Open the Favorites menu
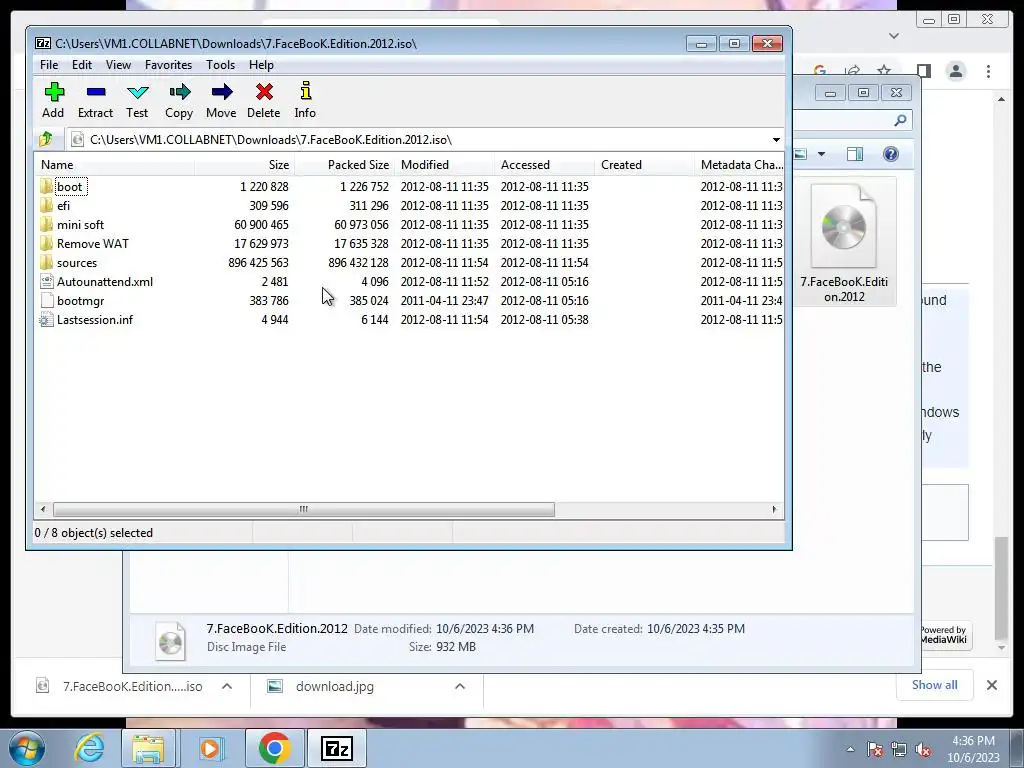 coord(168,65)
